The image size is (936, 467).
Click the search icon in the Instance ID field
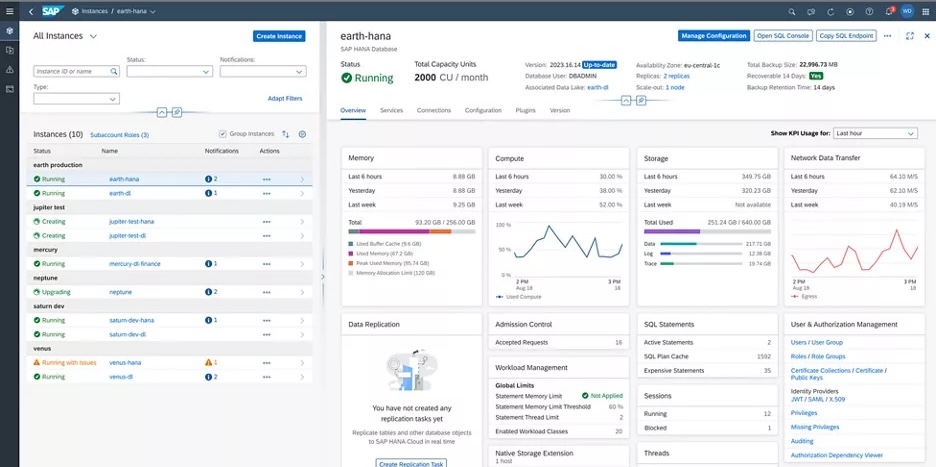pos(113,71)
